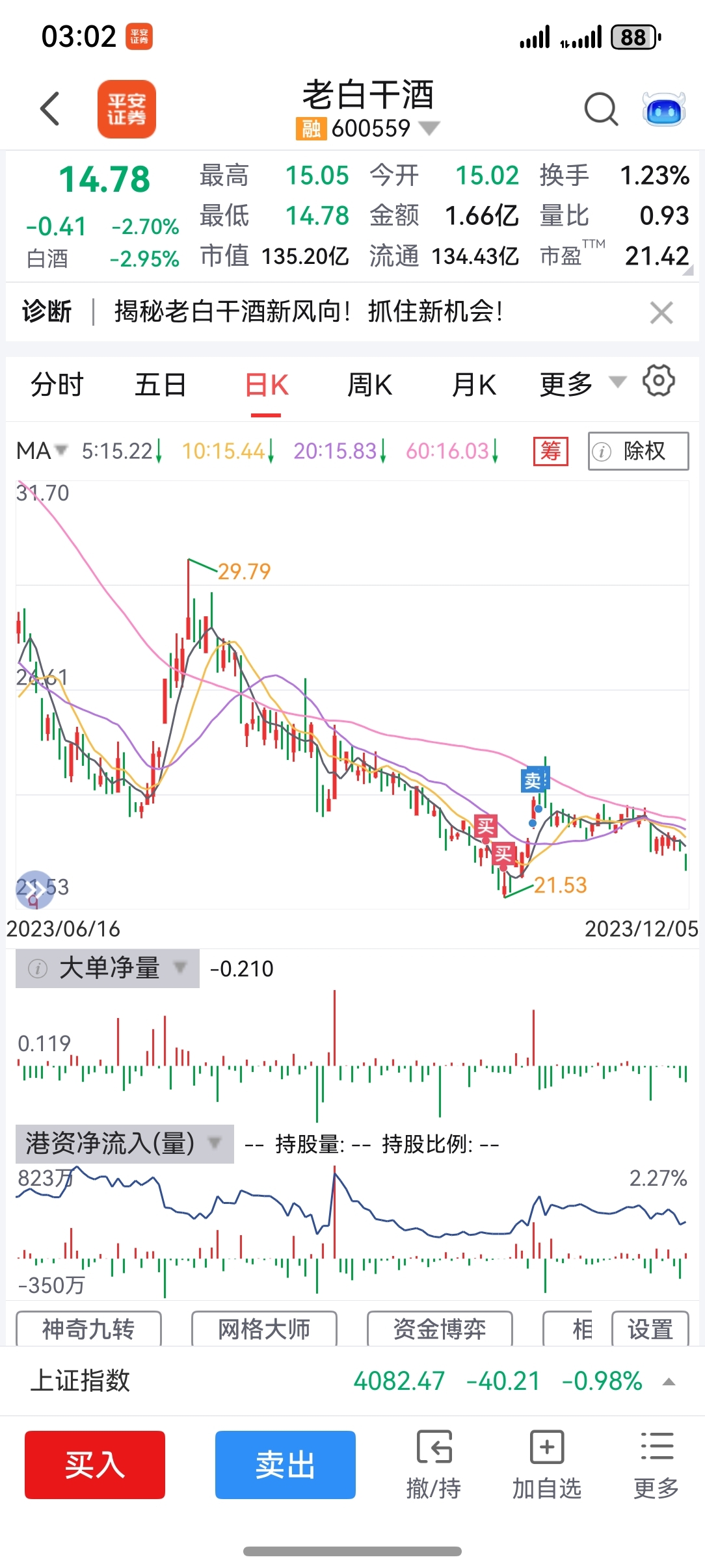Tap the 白酒 sector label
The image size is (705, 1568).
[x=47, y=259]
